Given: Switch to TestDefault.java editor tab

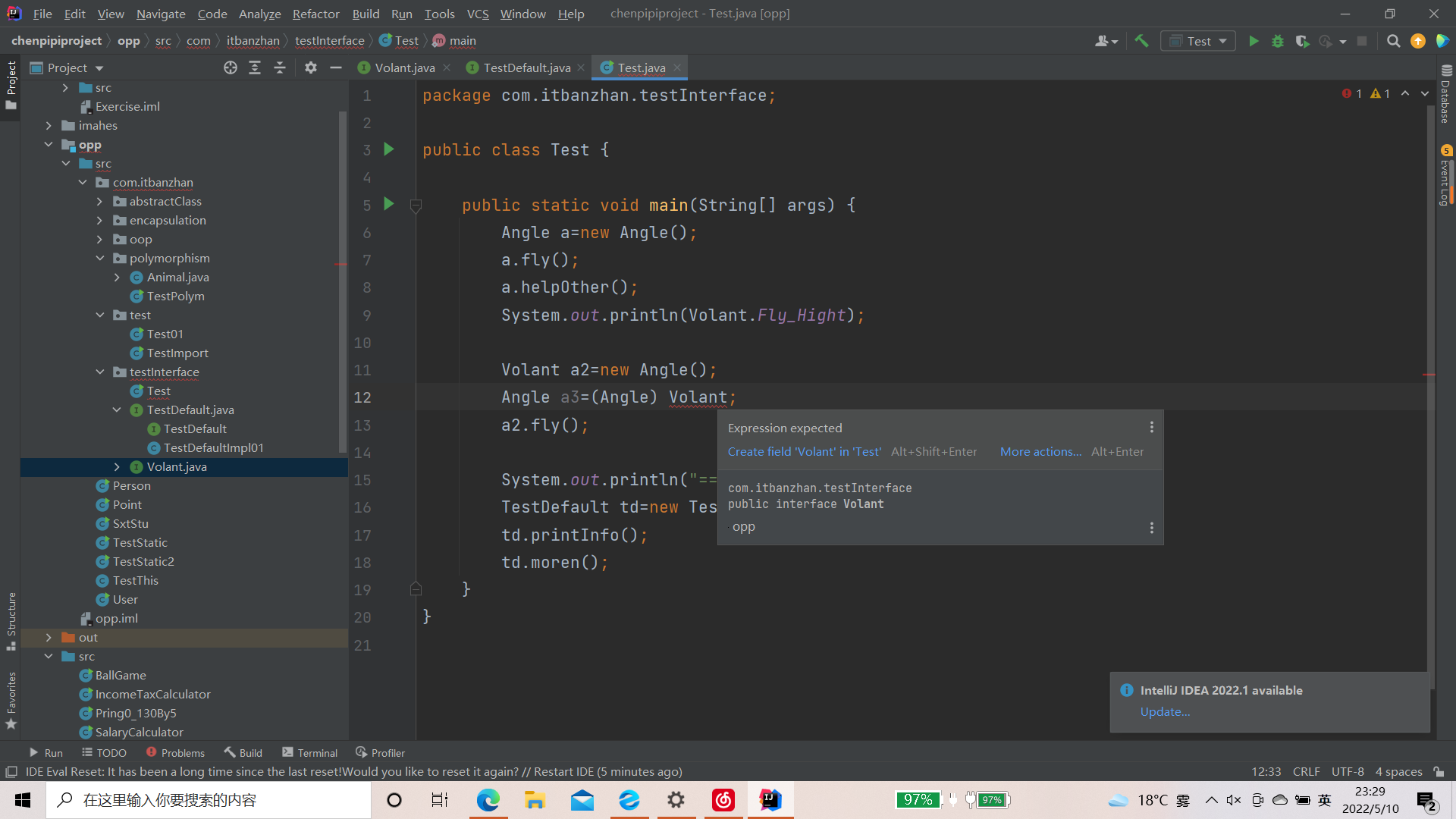Looking at the screenshot, I should coord(526,67).
